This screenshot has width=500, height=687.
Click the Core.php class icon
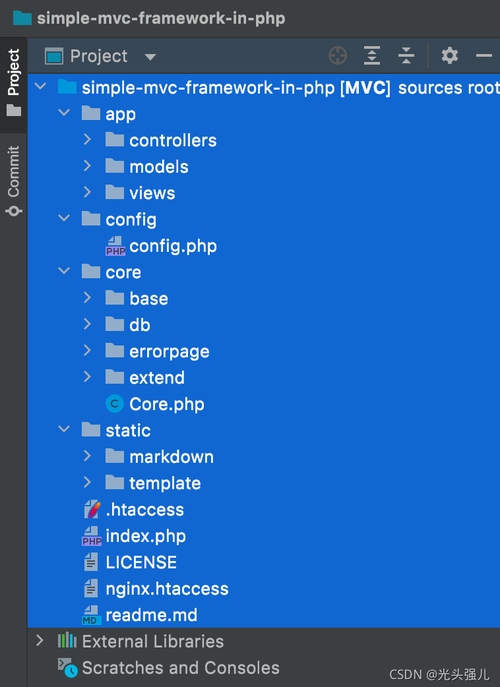tap(115, 404)
